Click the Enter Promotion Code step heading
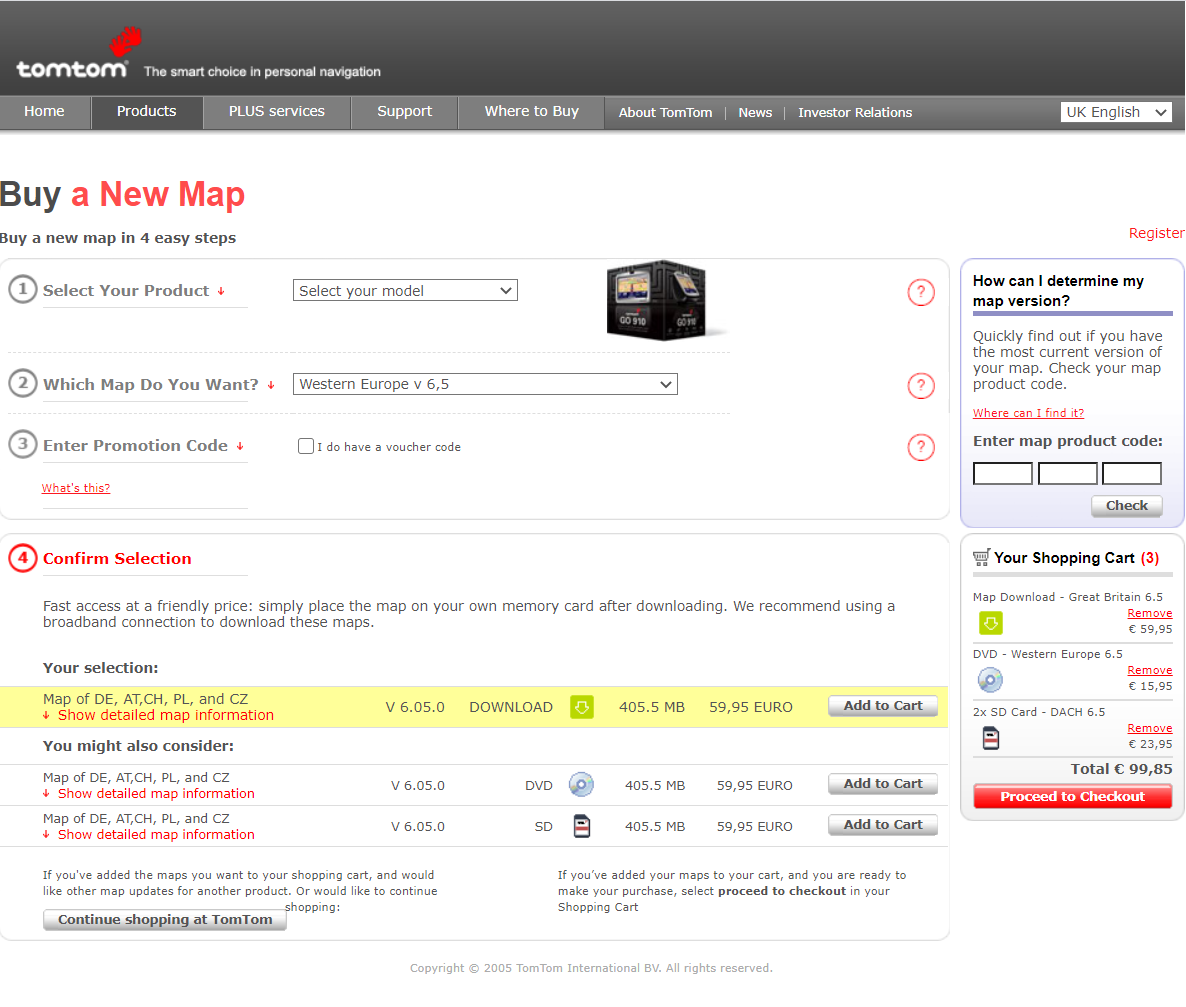1186x1007 pixels. 135,446
